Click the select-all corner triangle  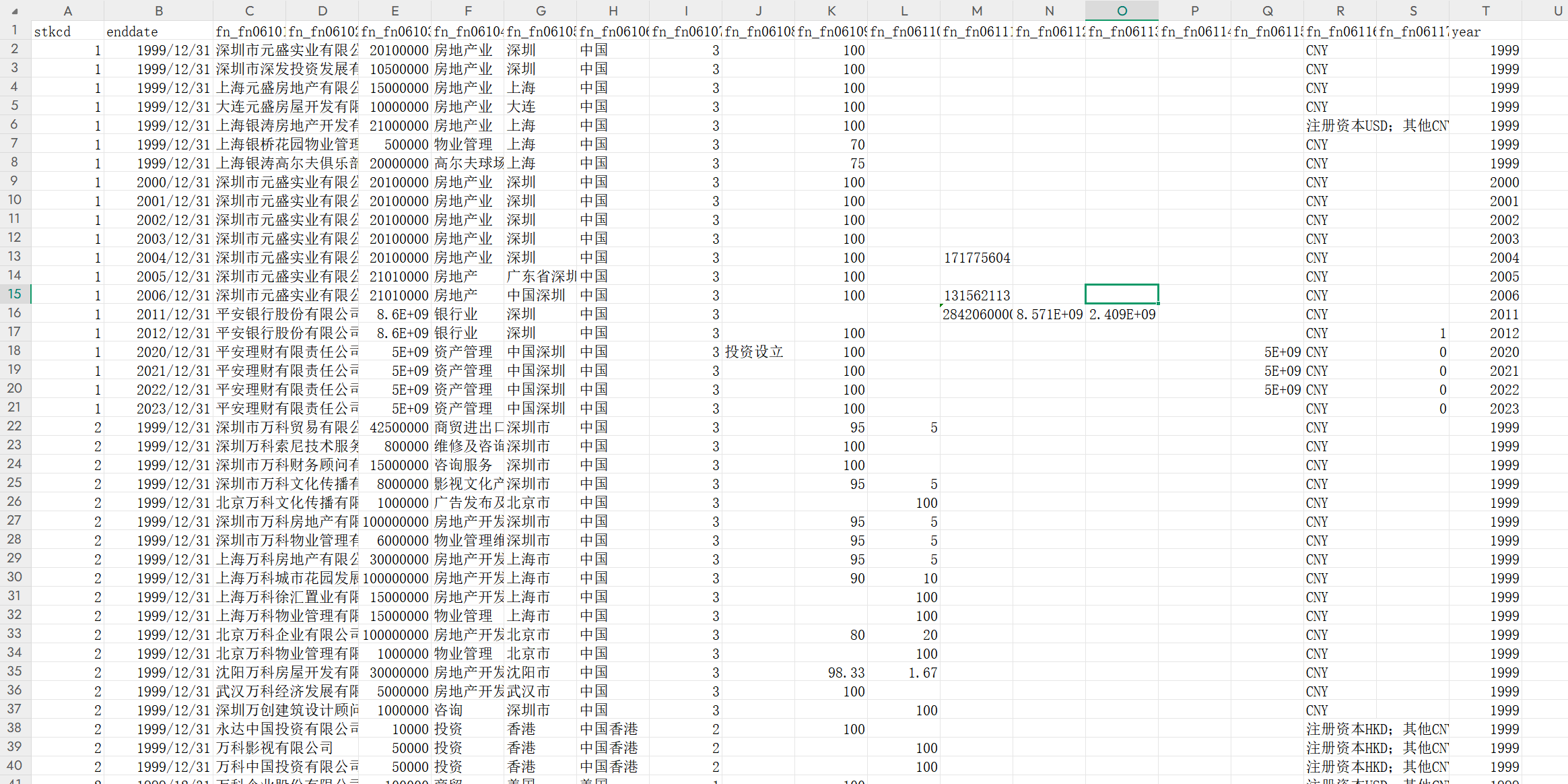pyautogui.click(x=15, y=11)
